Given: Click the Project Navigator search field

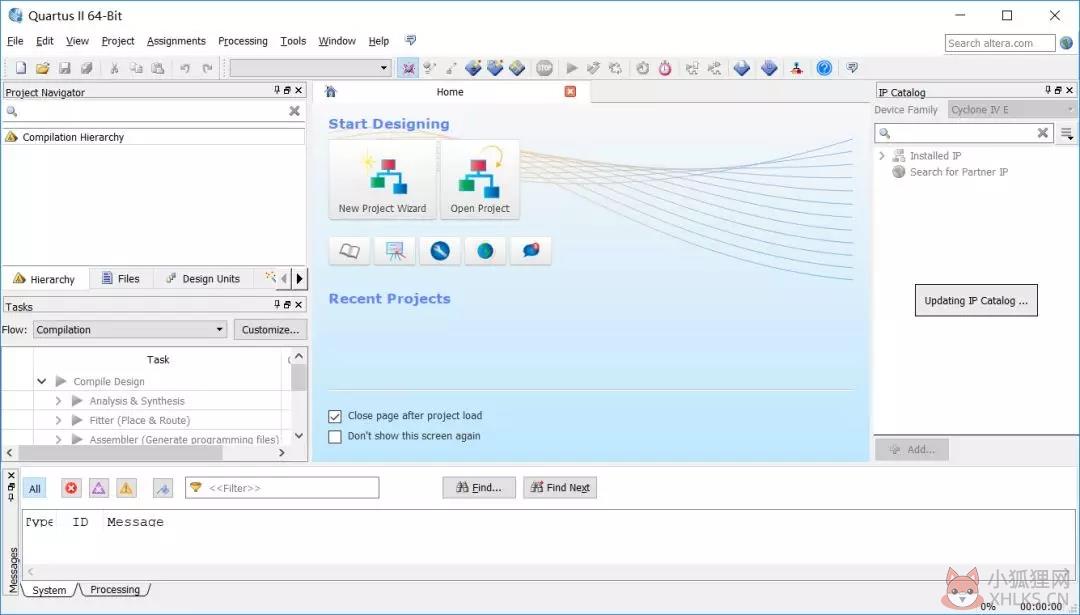Looking at the screenshot, I should coord(154,111).
